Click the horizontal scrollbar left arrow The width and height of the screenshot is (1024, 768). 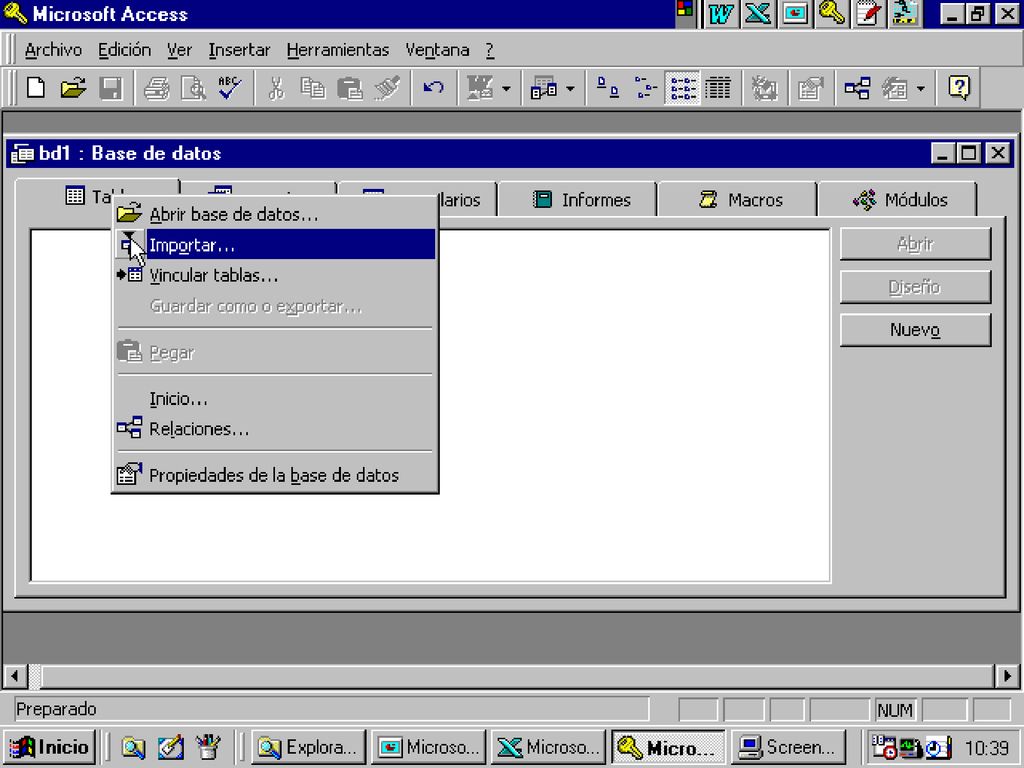point(14,676)
